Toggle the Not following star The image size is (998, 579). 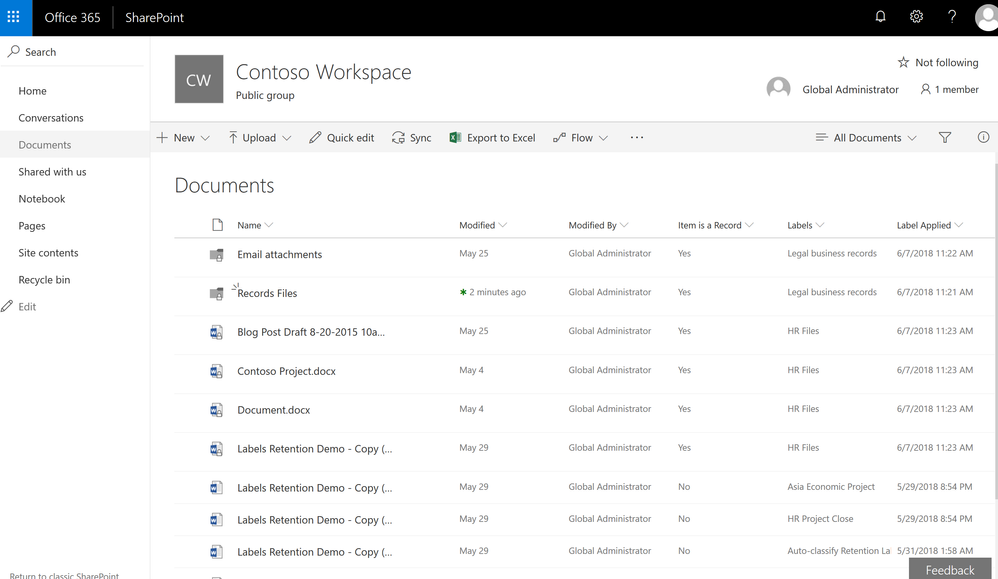point(903,63)
